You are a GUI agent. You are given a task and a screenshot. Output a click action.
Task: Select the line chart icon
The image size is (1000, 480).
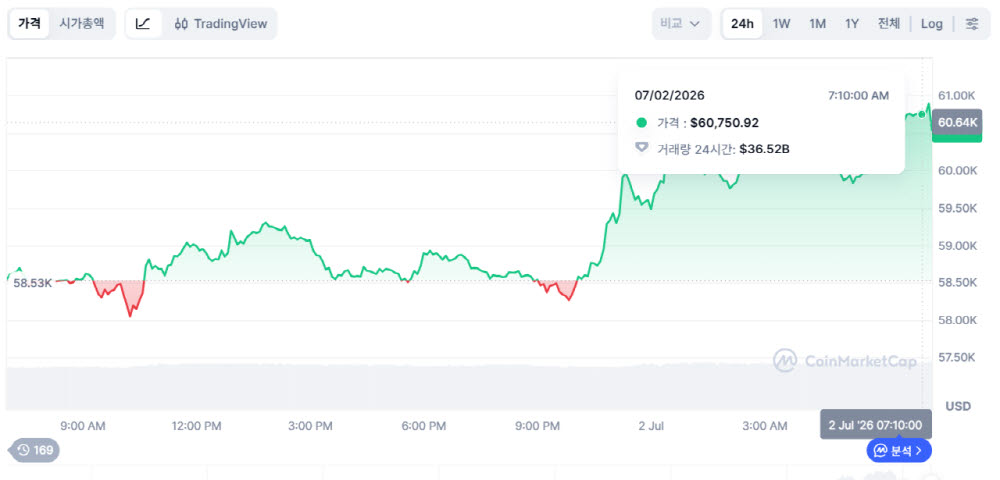coord(143,24)
